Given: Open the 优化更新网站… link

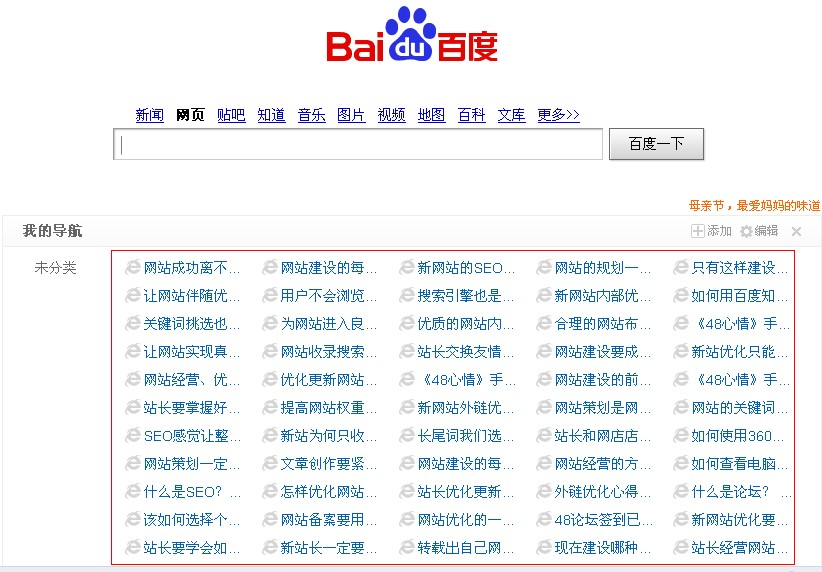Looking at the screenshot, I should tap(329, 380).
